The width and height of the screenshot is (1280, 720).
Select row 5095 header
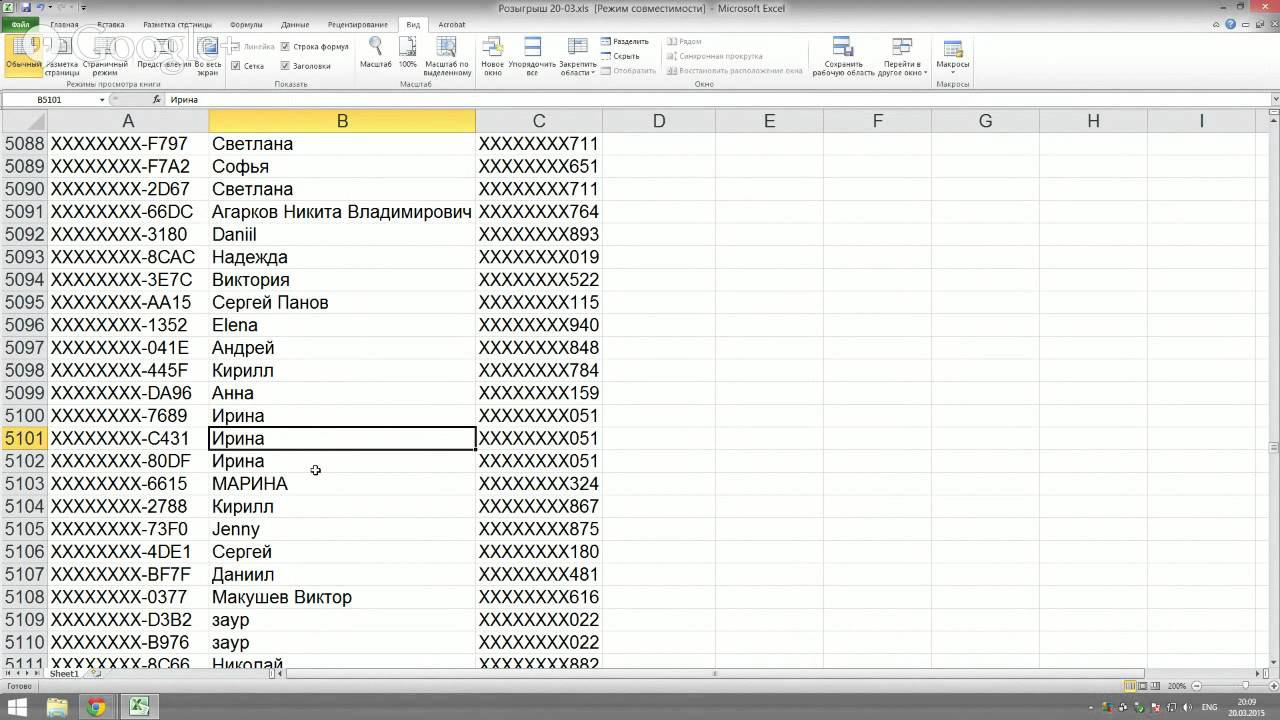(24, 302)
